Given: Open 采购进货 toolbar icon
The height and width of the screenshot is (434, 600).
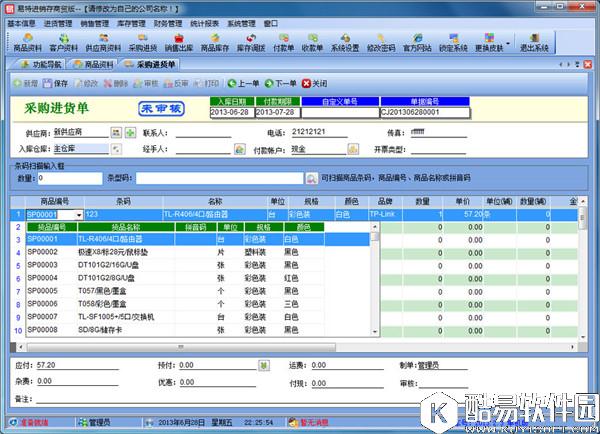Looking at the screenshot, I should click(x=143, y=42).
